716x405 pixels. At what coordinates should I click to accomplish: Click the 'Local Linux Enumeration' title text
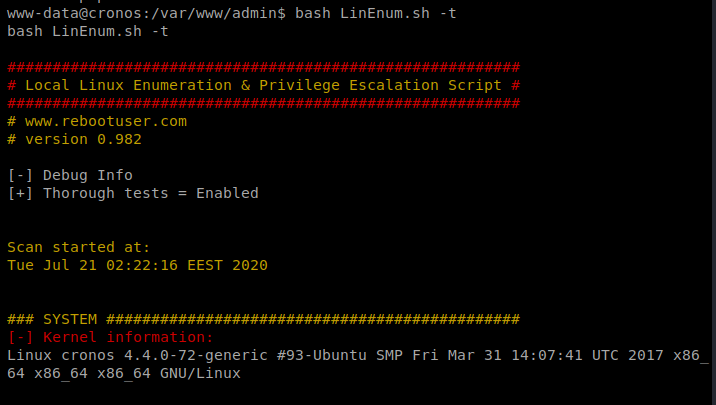point(128,85)
